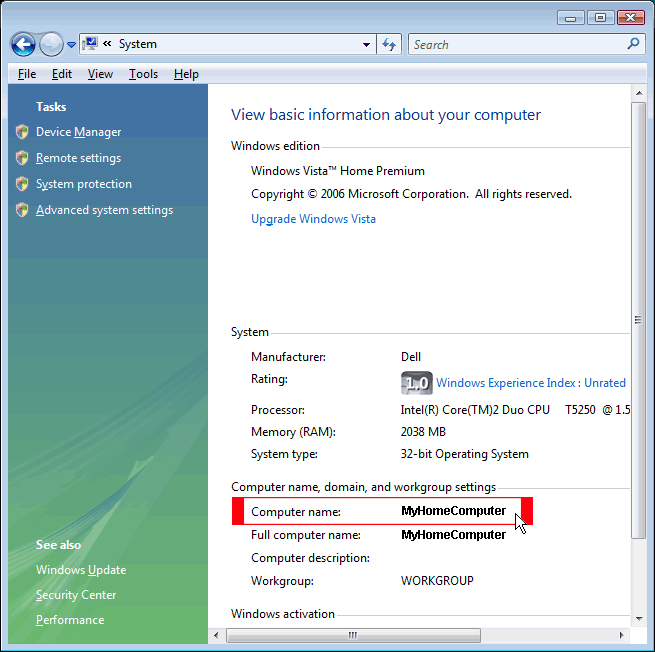Open Security Center under See also
Image resolution: width=655 pixels, height=652 pixels.
tap(76, 595)
